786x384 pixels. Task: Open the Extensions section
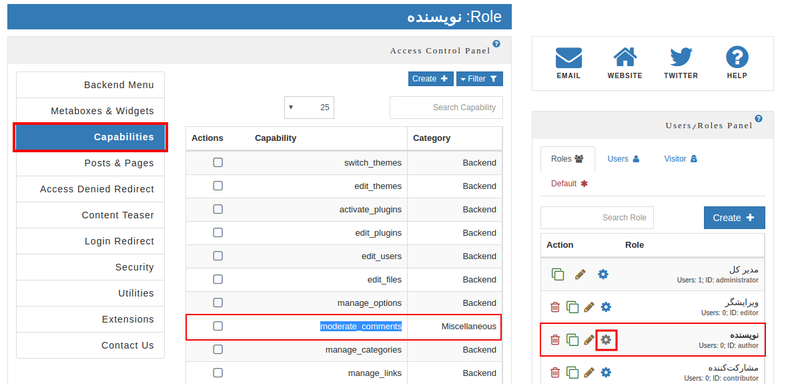point(90,319)
